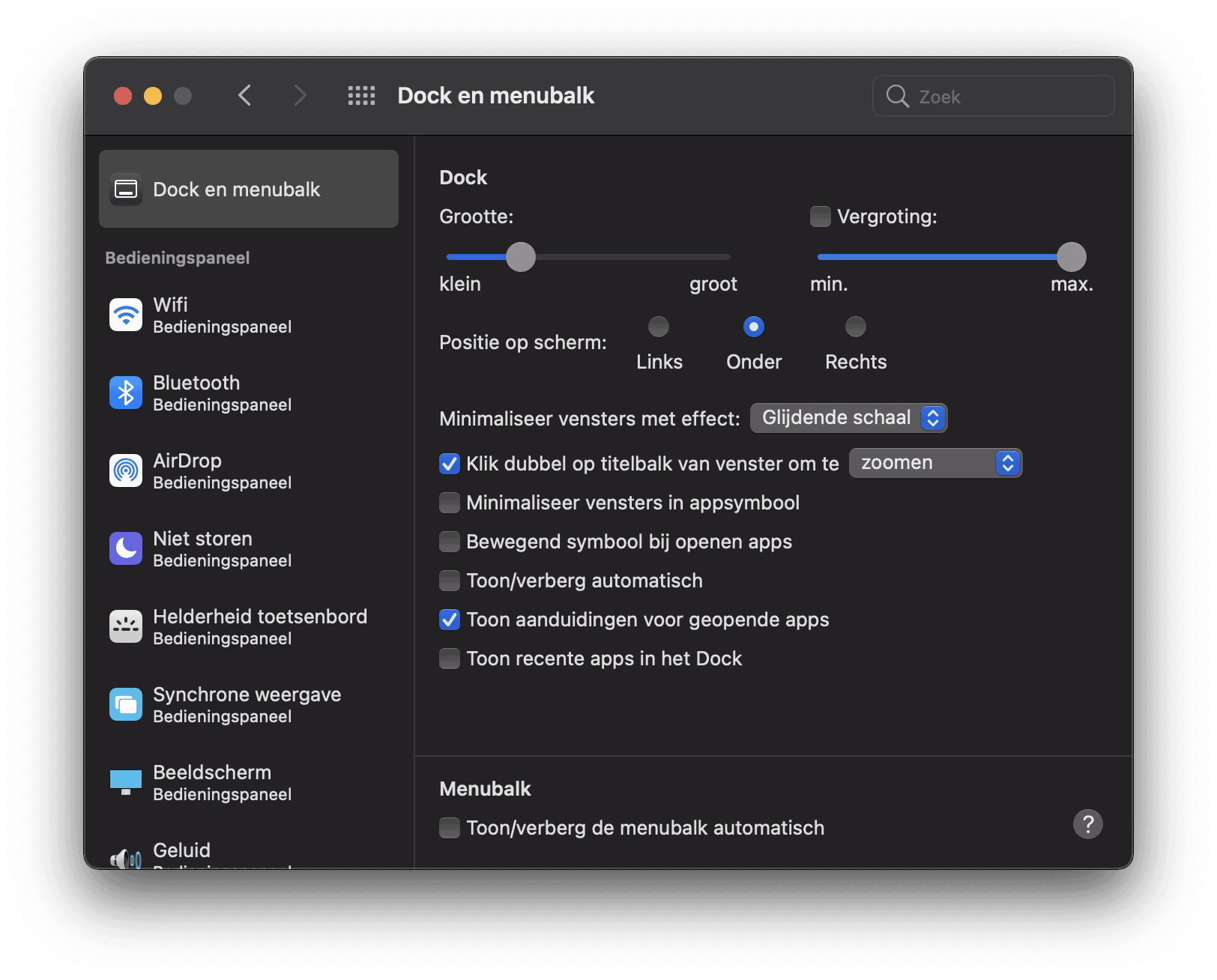This screenshot has width=1217, height=980.
Task: Enable the Vergroting checkbox
Action: coord(821,217)
